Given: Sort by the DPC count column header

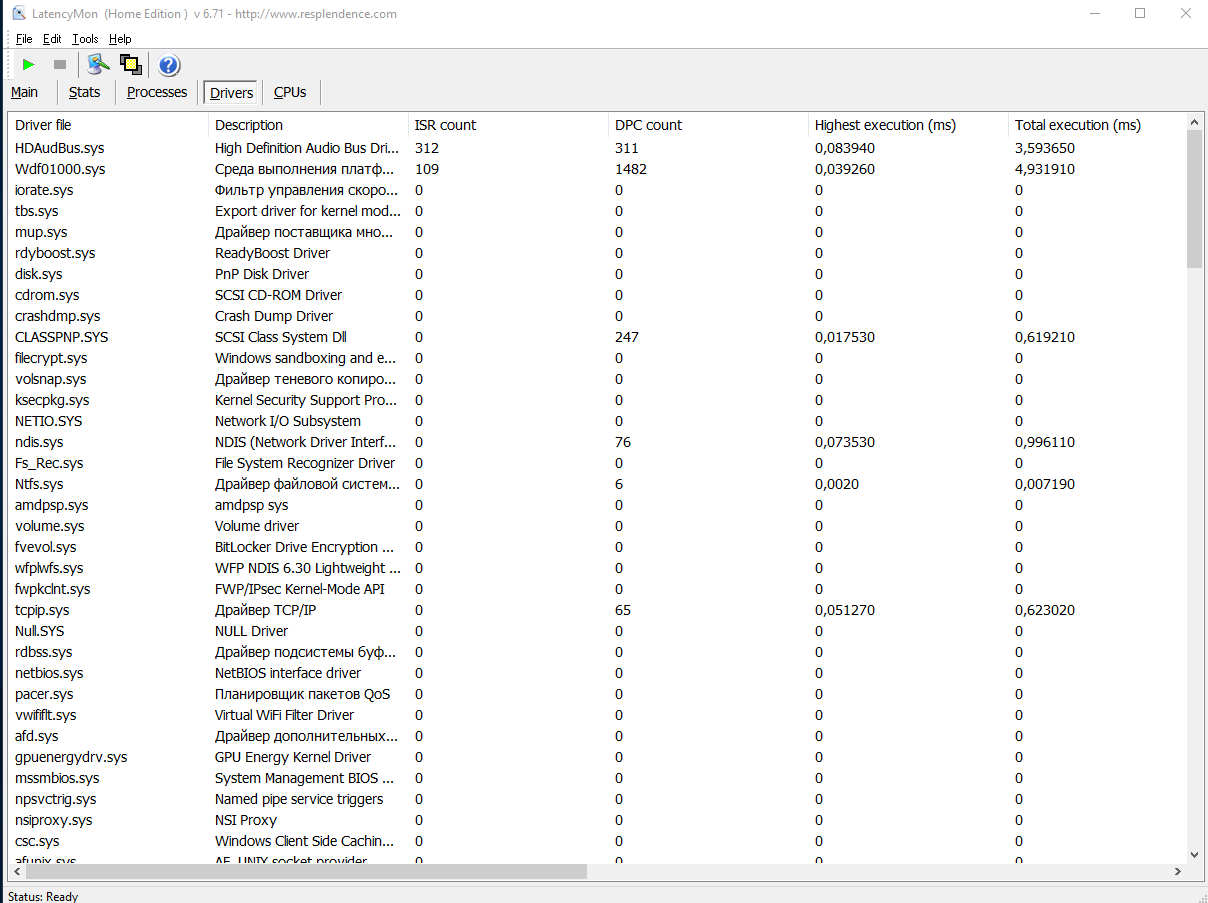Looking at the screenshot, I should pyautogui.click(x=709, y=125).
